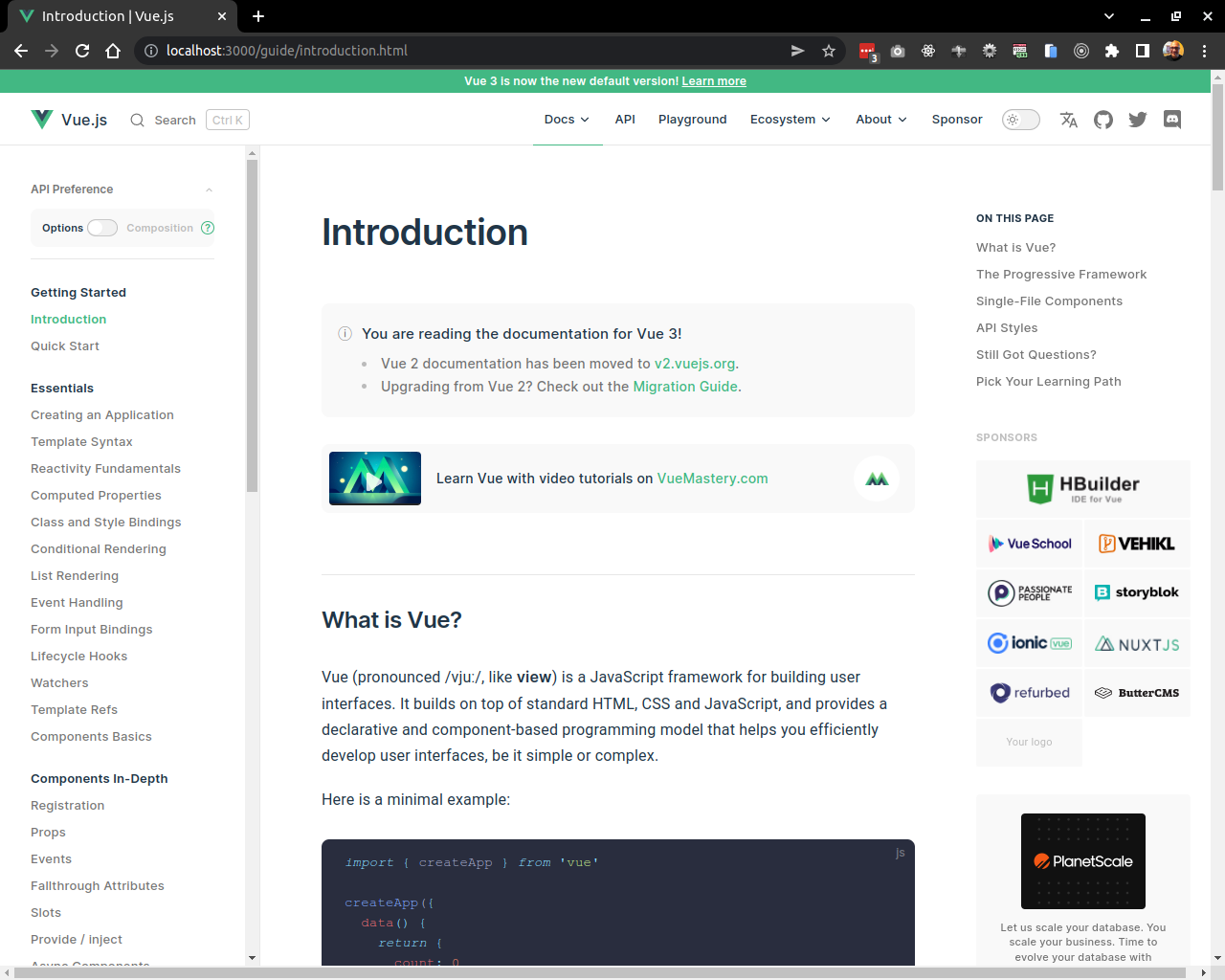Click the share page arrow icon

pyautogui.click(x=797, y=51)
